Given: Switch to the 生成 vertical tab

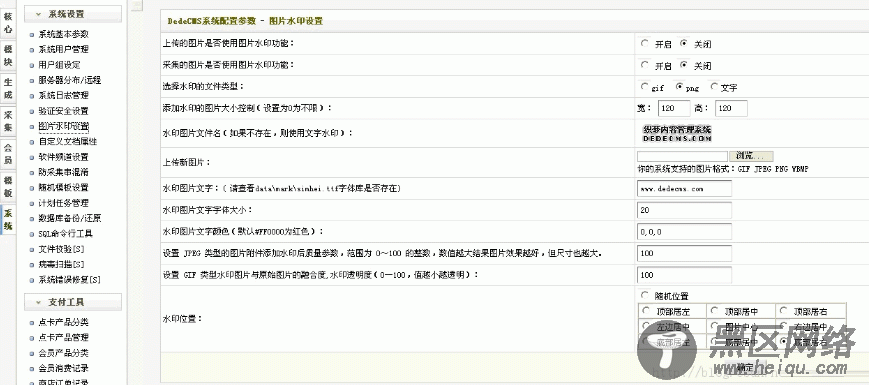Looking at the screenshot, I should [x=8, y=89].
